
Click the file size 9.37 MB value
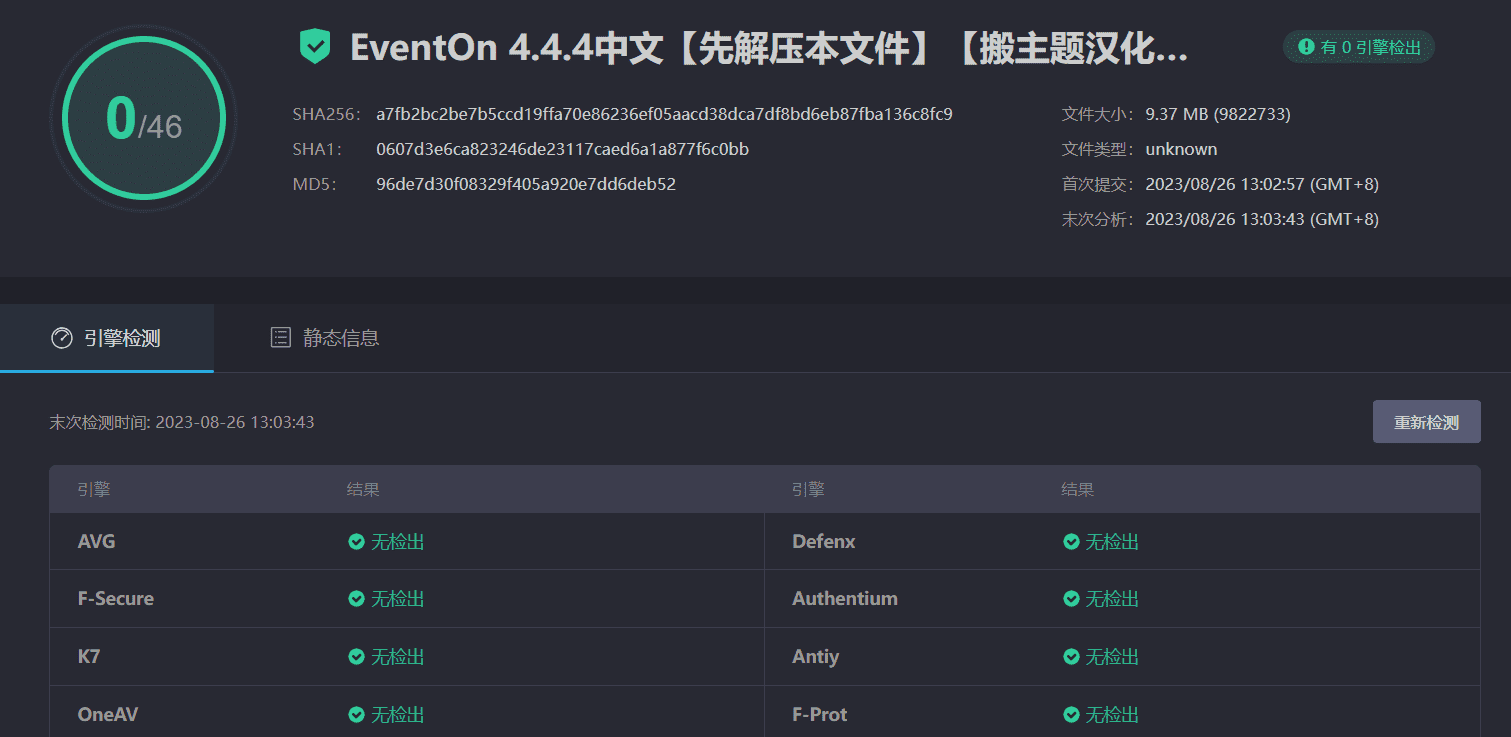coord(1218,114)
